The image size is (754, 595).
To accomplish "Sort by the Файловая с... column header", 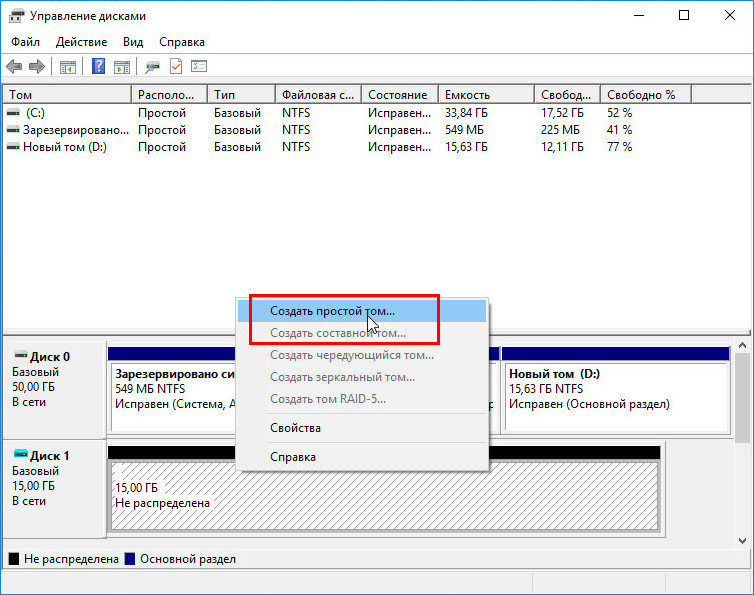I will pyautogui.click(x=319, y=95).
